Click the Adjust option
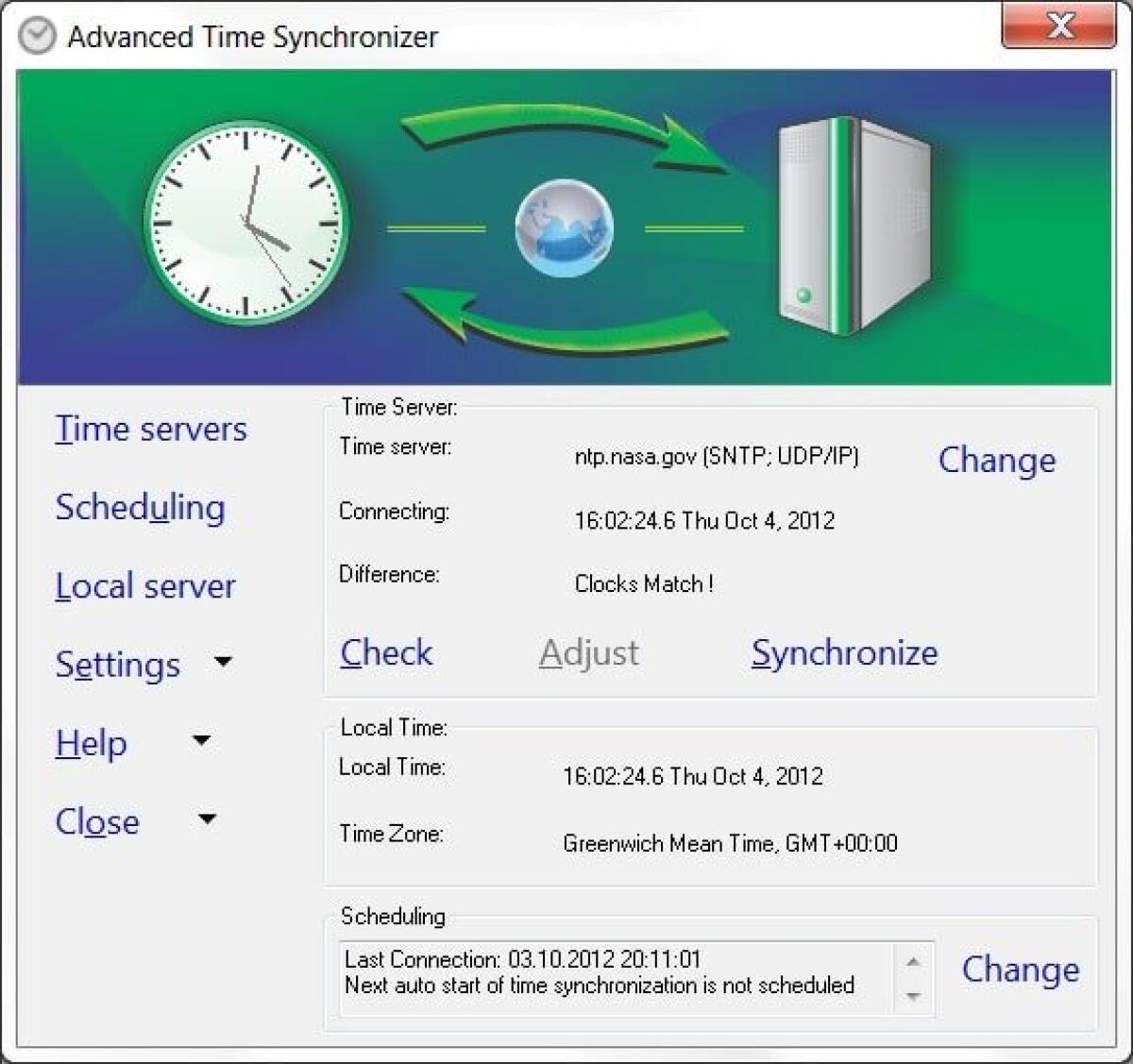Screen dimensions: 1133x1064 point(589,651)
